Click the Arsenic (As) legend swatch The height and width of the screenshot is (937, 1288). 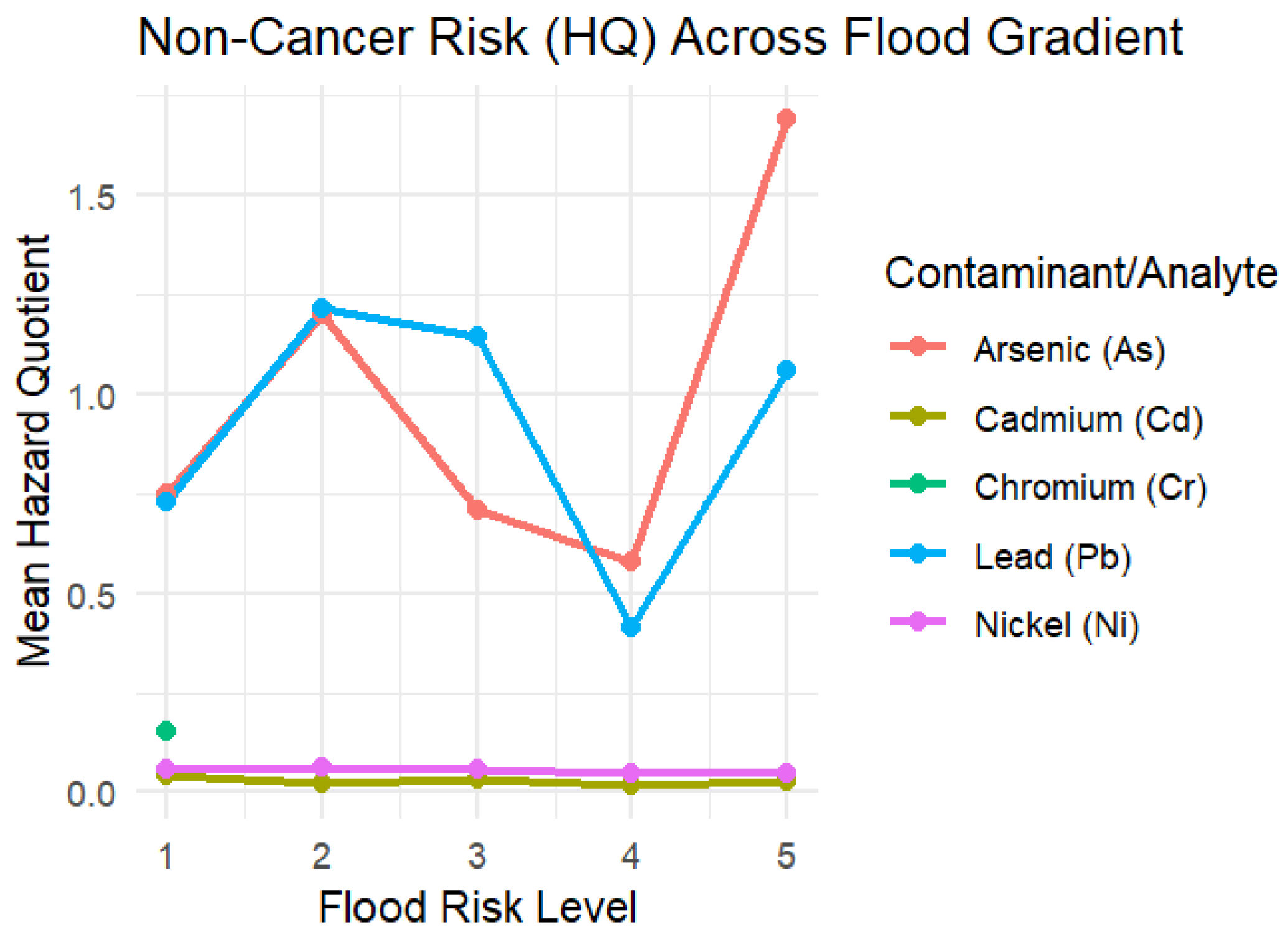(x=918, y=347)
